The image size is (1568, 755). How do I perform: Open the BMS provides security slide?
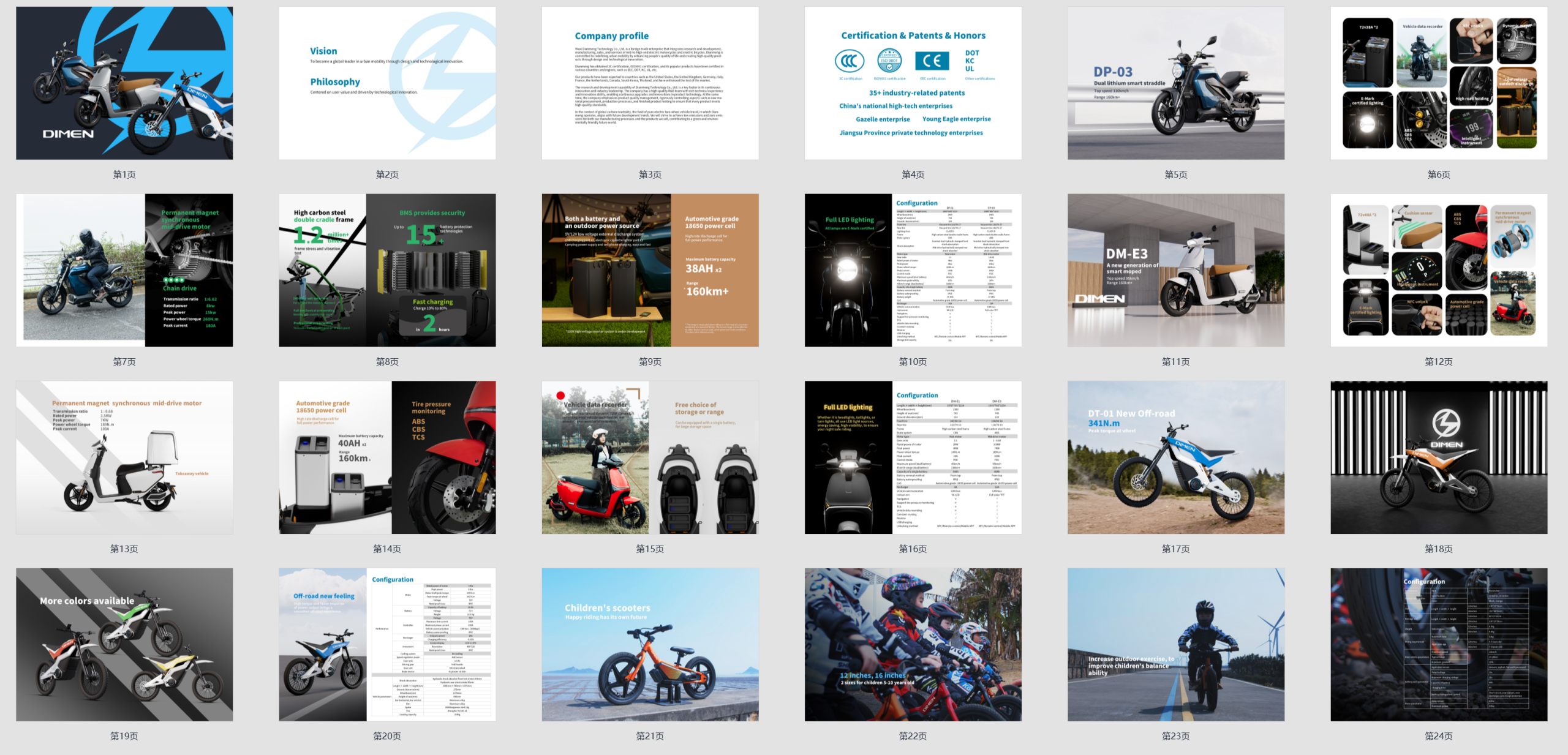click(x=387, y=270)
